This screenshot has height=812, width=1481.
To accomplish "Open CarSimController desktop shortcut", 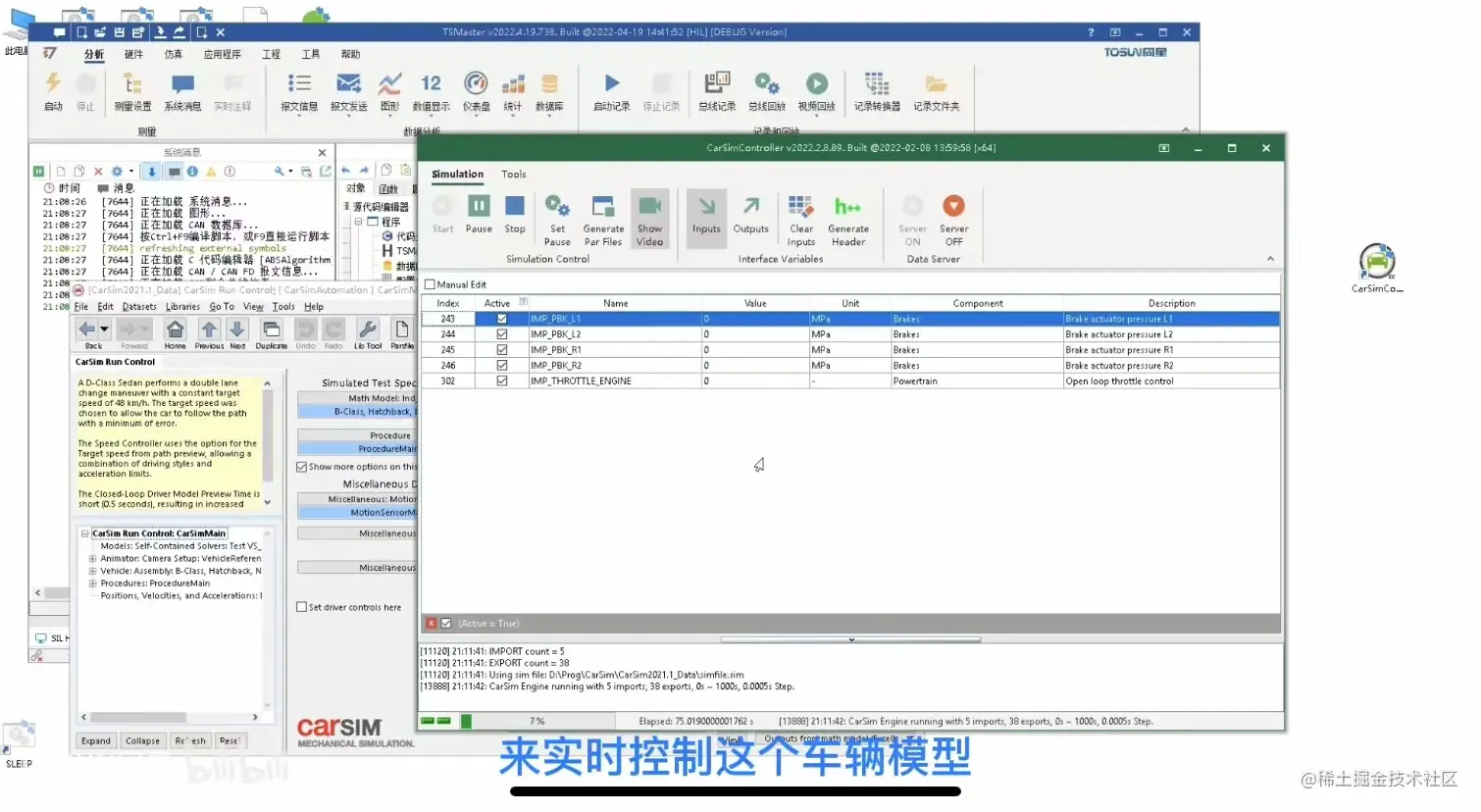I will [x=1377, y=267].
